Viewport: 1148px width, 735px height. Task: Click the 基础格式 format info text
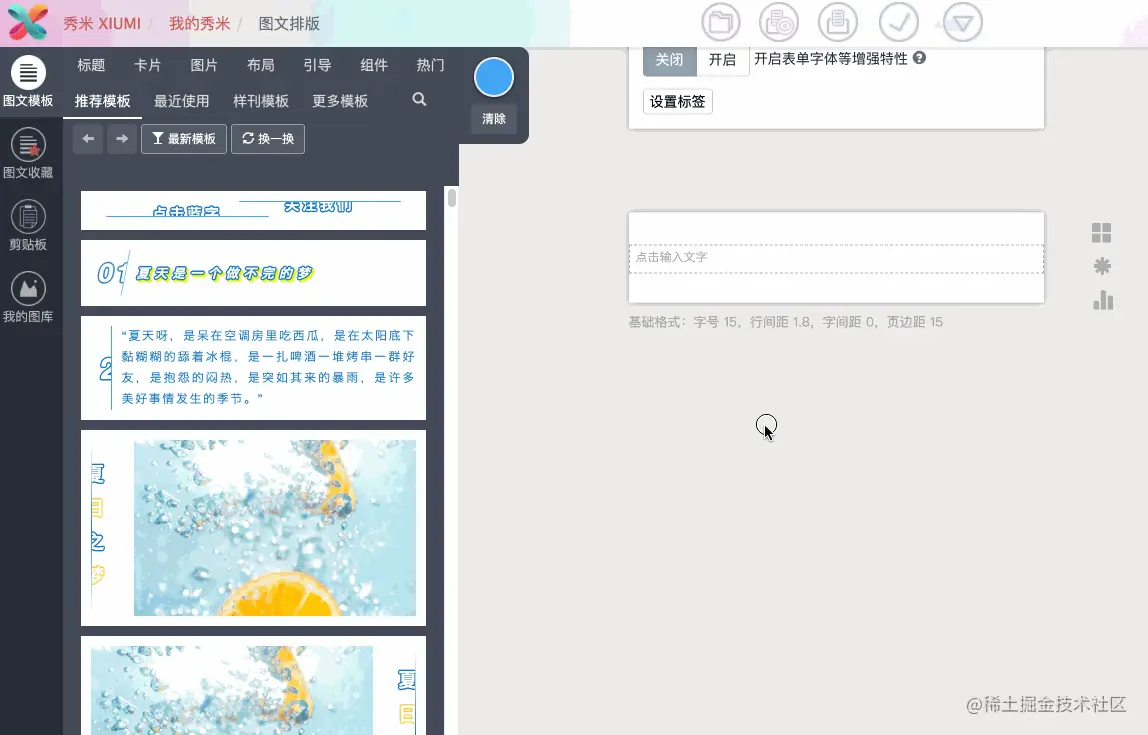click(786, 322)
